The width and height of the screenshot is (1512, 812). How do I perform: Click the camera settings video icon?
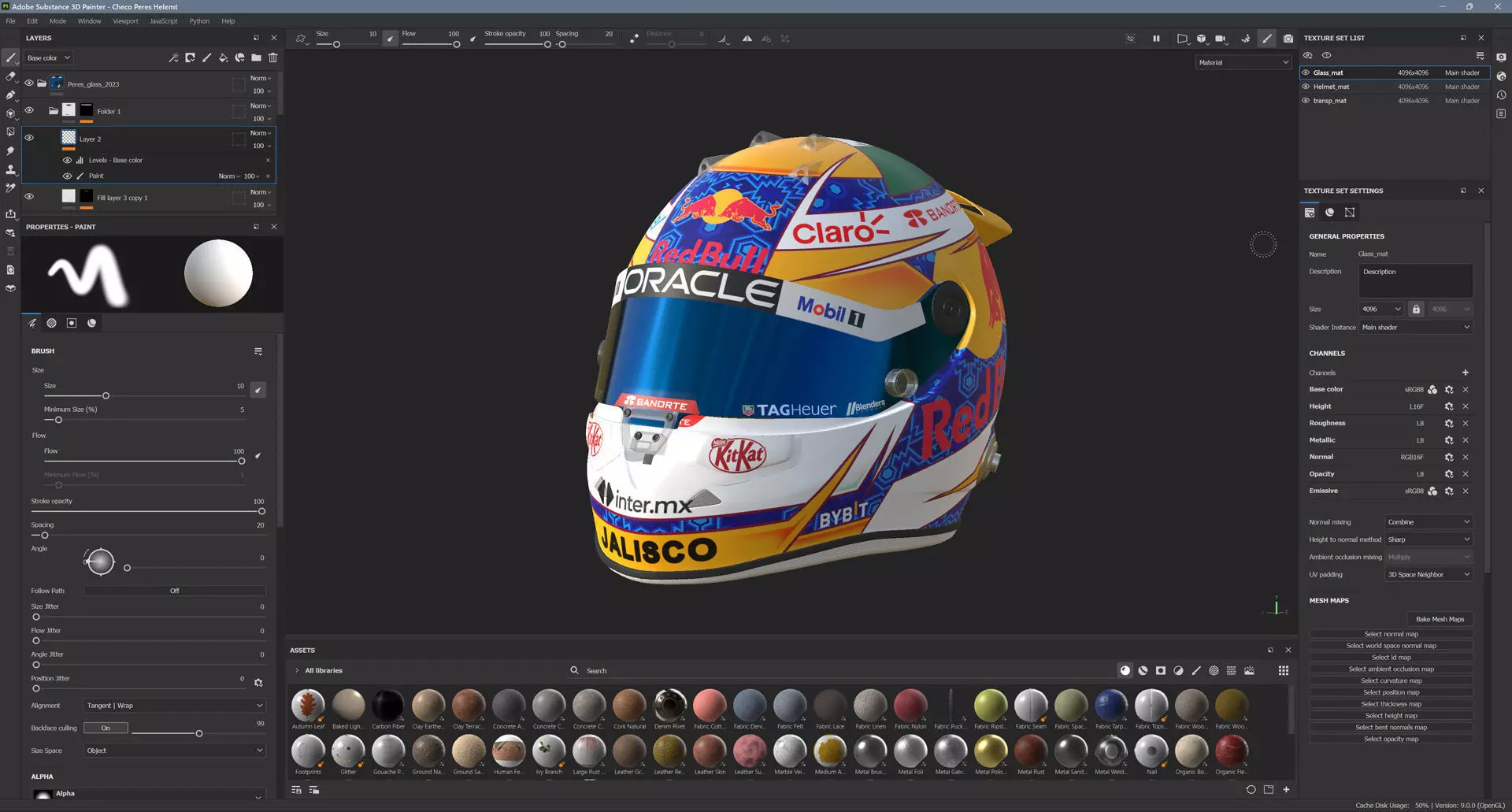tap(1220, 39)
